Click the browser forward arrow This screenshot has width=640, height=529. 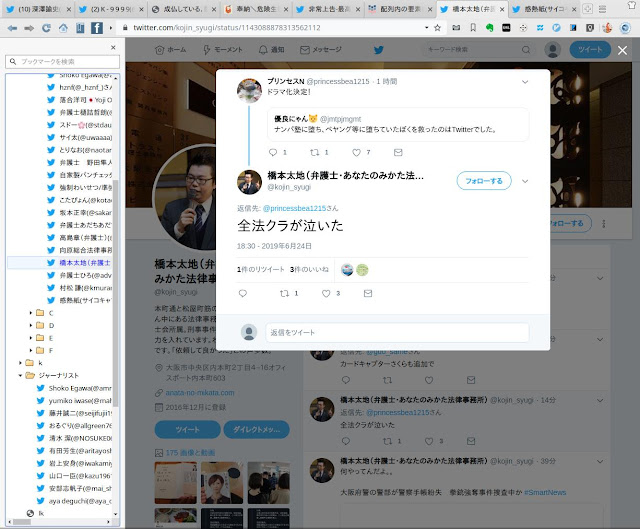[x=29, y=28]
